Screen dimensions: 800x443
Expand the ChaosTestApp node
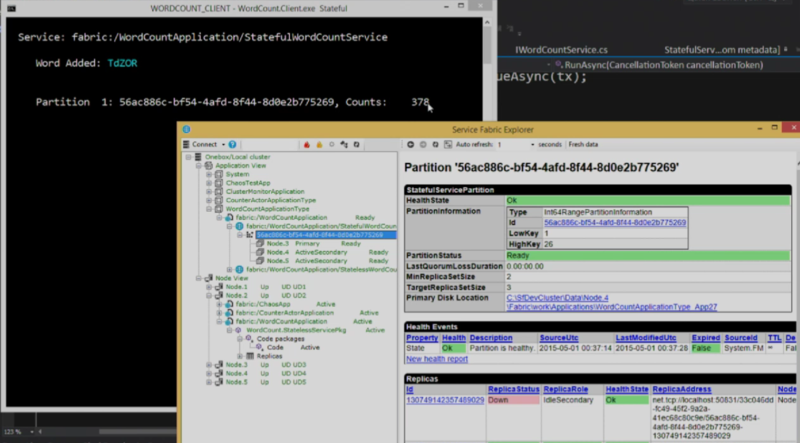[209, 183]
